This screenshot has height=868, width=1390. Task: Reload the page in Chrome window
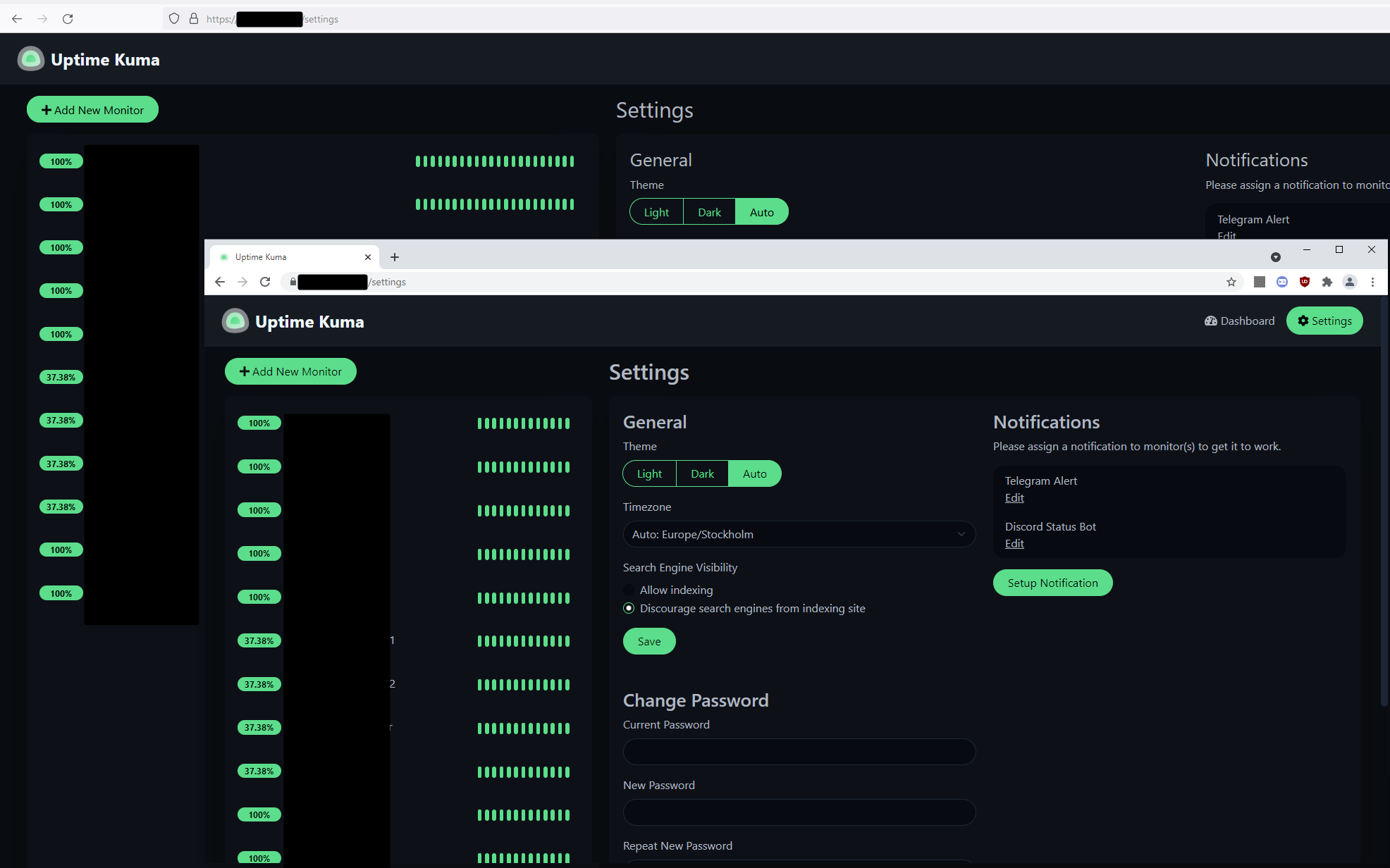(x=265, y=282)
